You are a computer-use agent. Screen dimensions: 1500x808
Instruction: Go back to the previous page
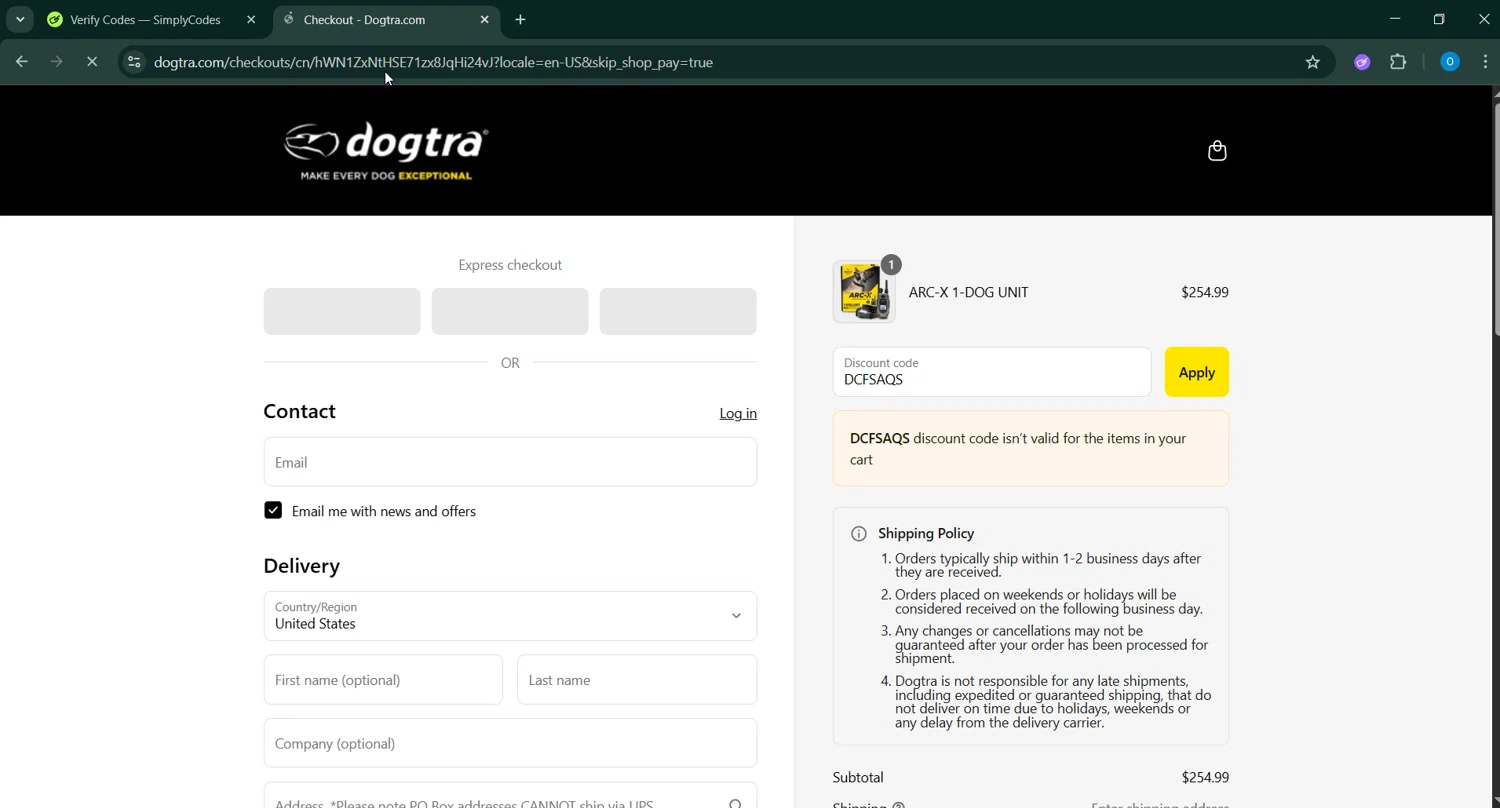pos(22,62)
